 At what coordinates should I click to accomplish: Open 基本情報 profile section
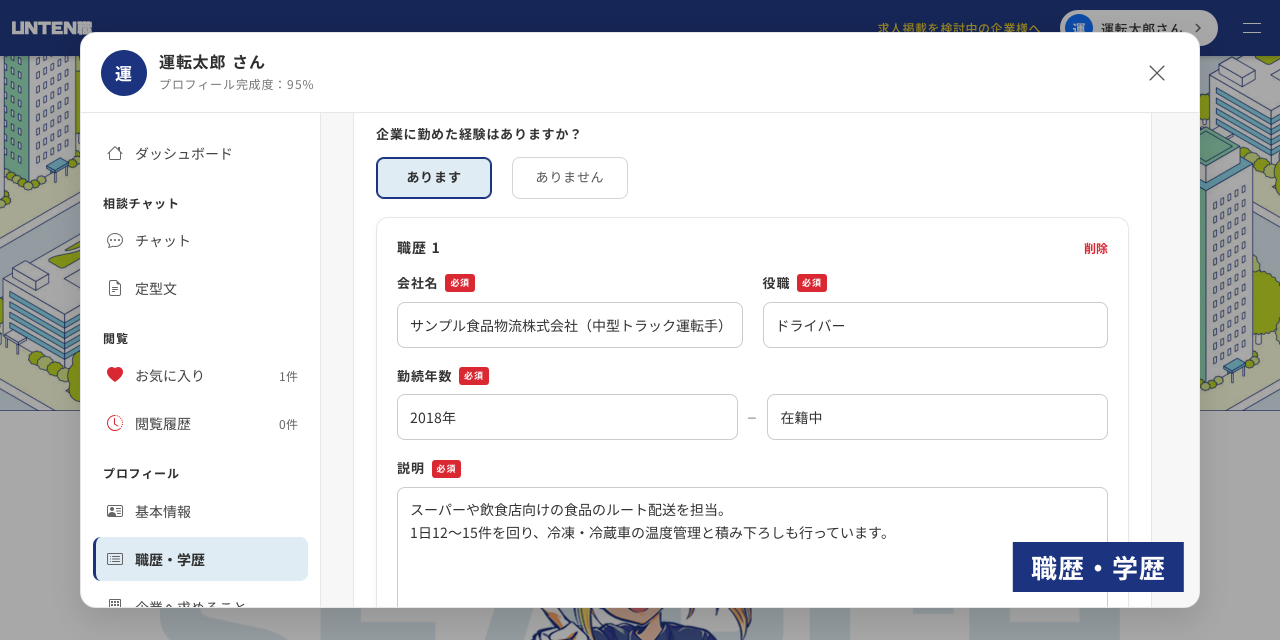coord(200,511)
